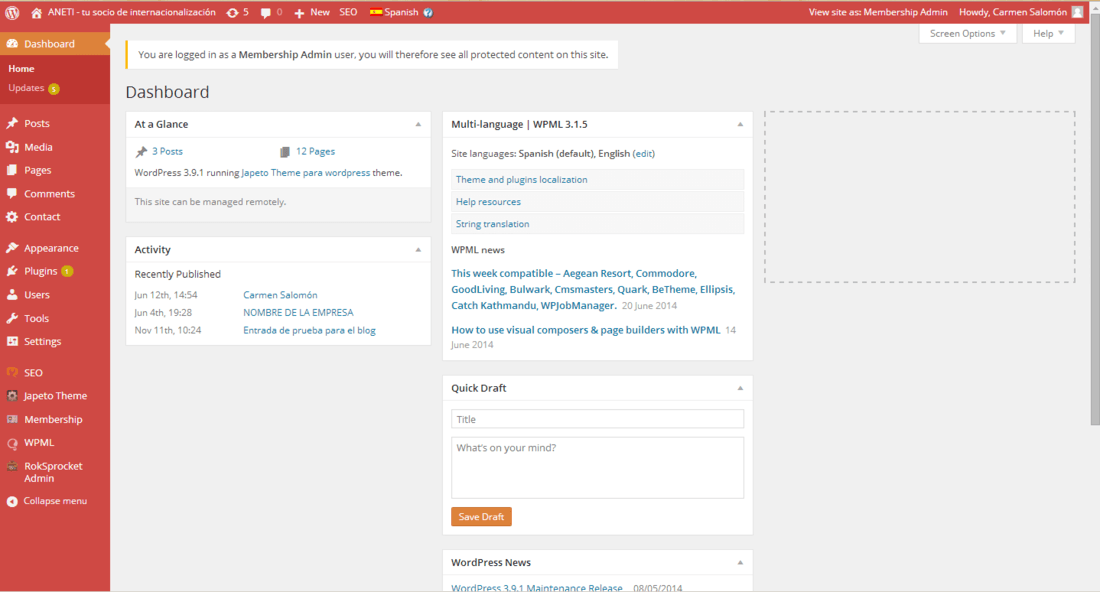Click the Settings sliders icon in sidebar
Image resolution: width=1100 pixels, height=592 pixels.
pyautogui.click(x=12, y=342)
